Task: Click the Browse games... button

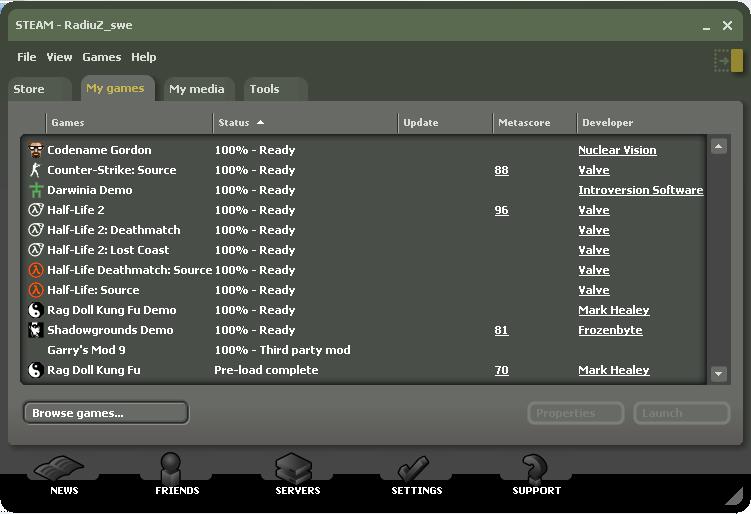Action: 106,413
